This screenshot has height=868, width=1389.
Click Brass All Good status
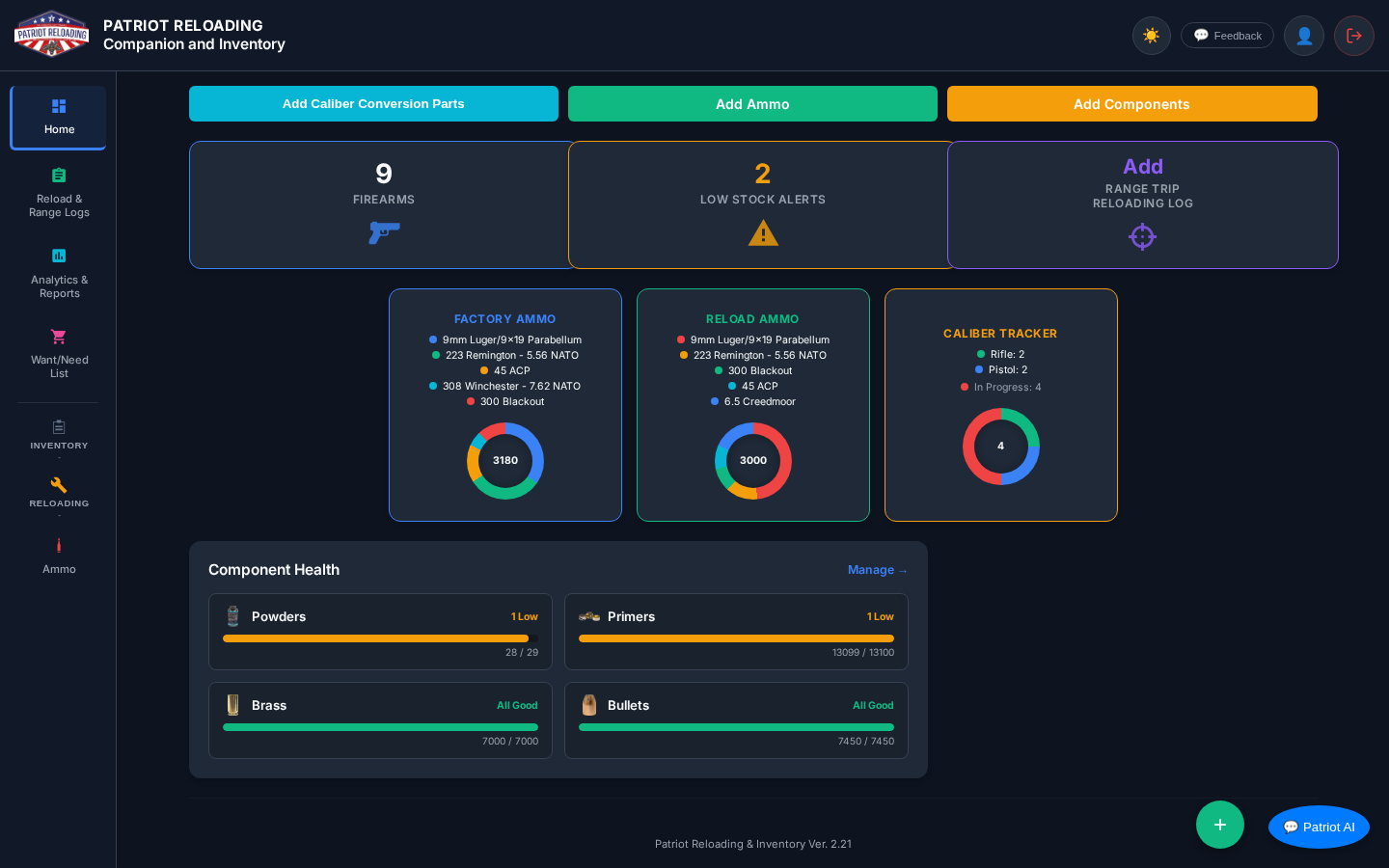[517, 706]
